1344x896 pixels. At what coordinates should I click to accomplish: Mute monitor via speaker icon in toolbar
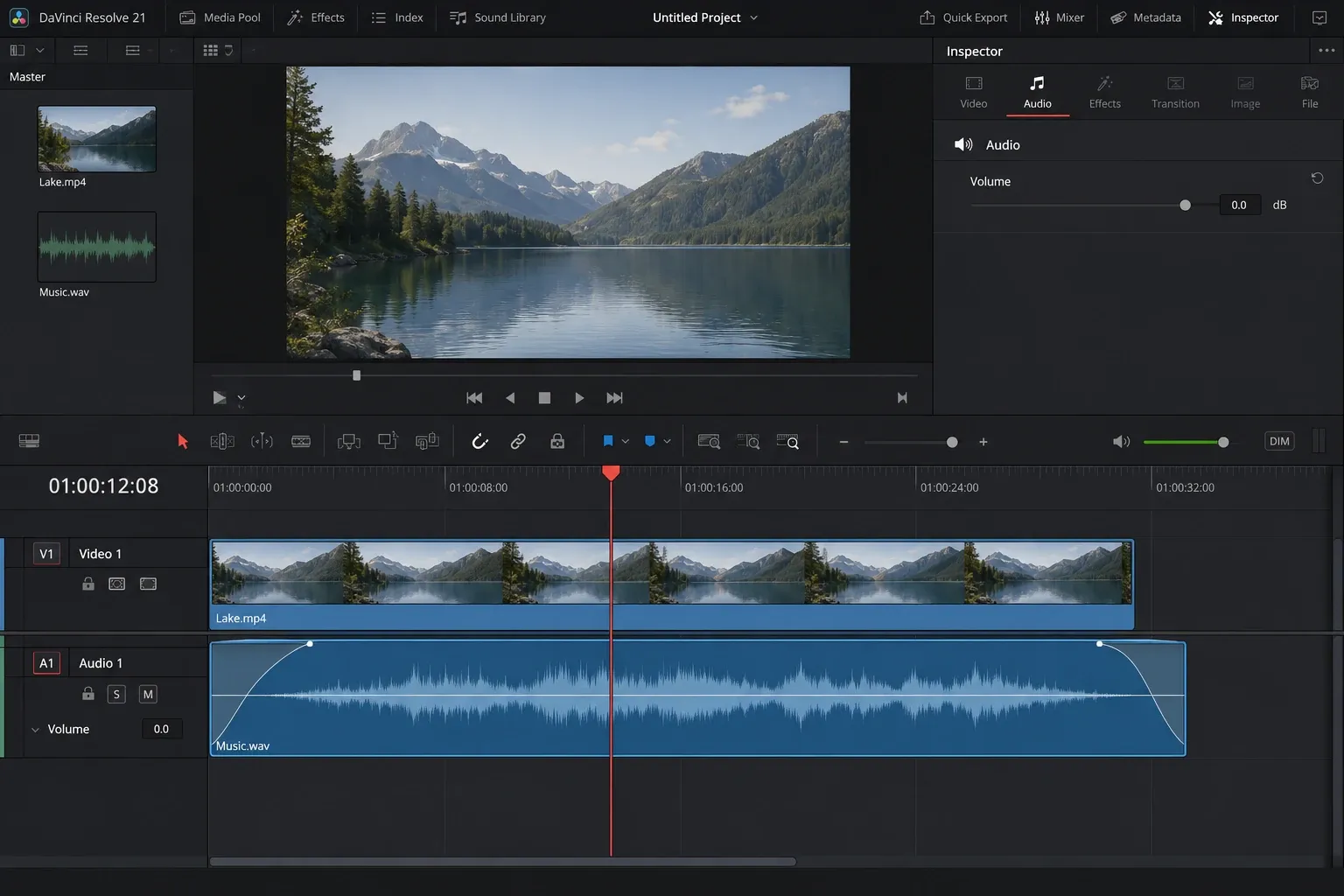click(x=1121, y=442)
